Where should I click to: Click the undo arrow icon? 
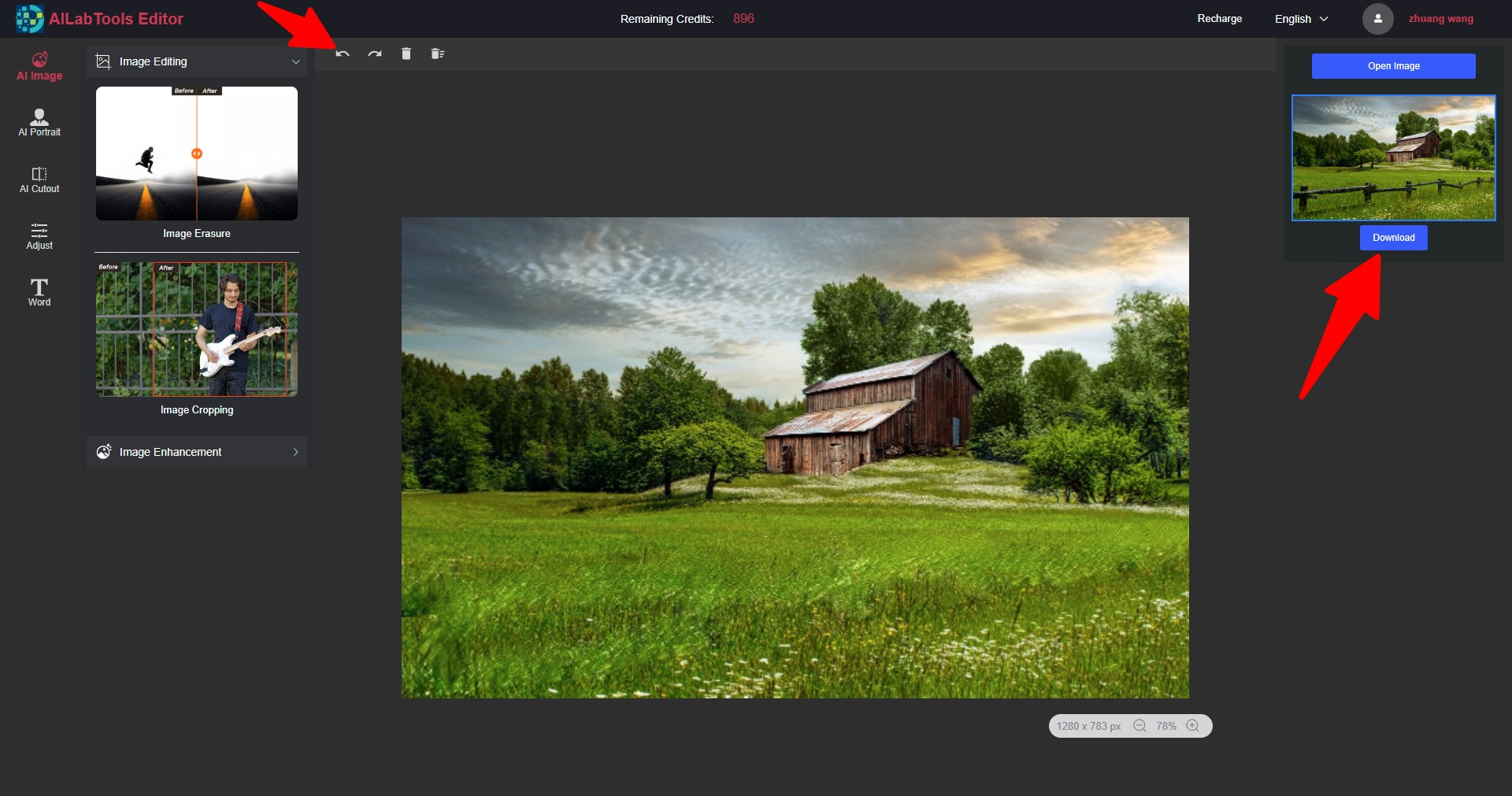pyautogui.click(x=343, y=54)
